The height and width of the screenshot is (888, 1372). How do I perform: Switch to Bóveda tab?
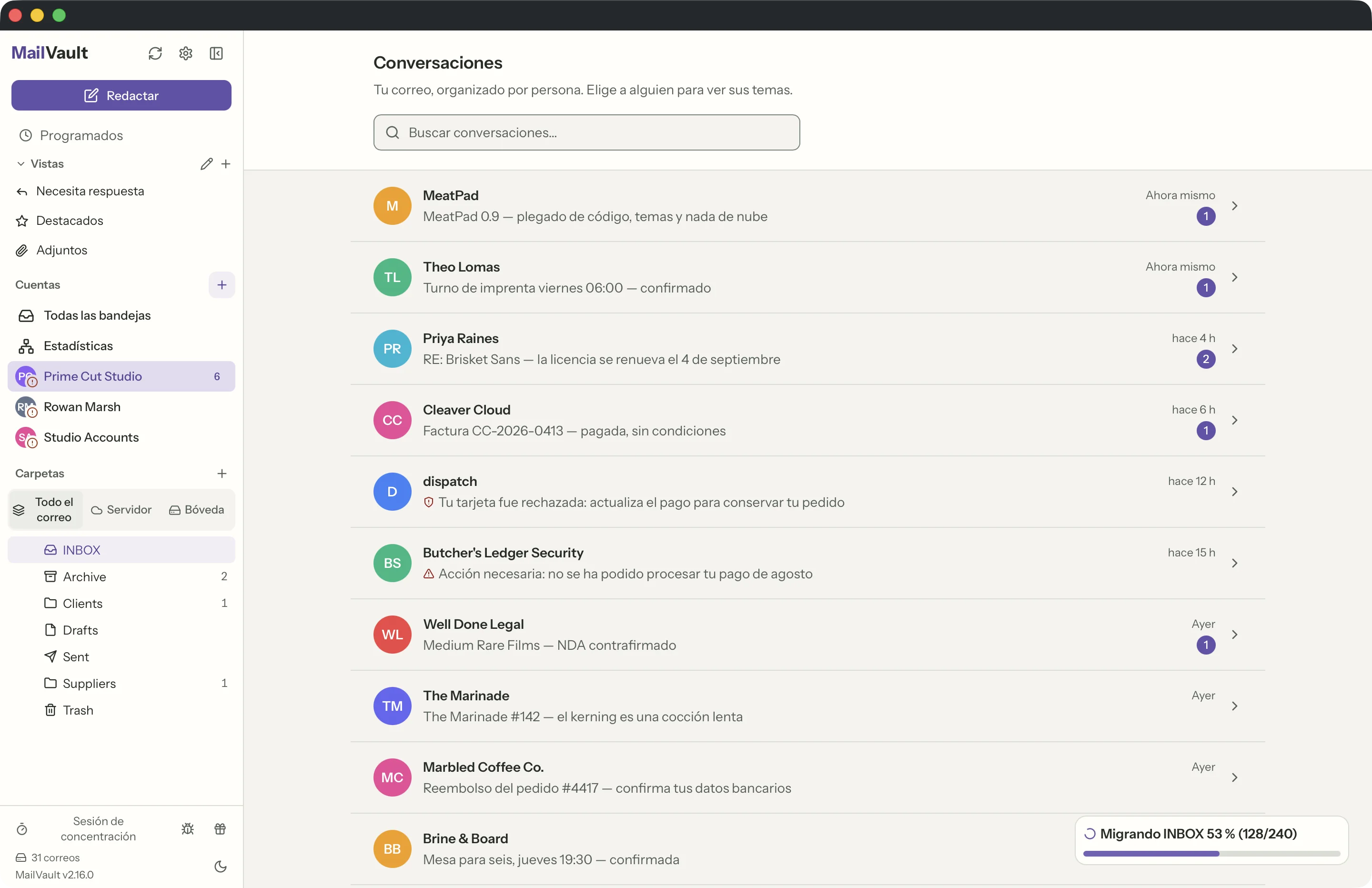coord(197,510)
